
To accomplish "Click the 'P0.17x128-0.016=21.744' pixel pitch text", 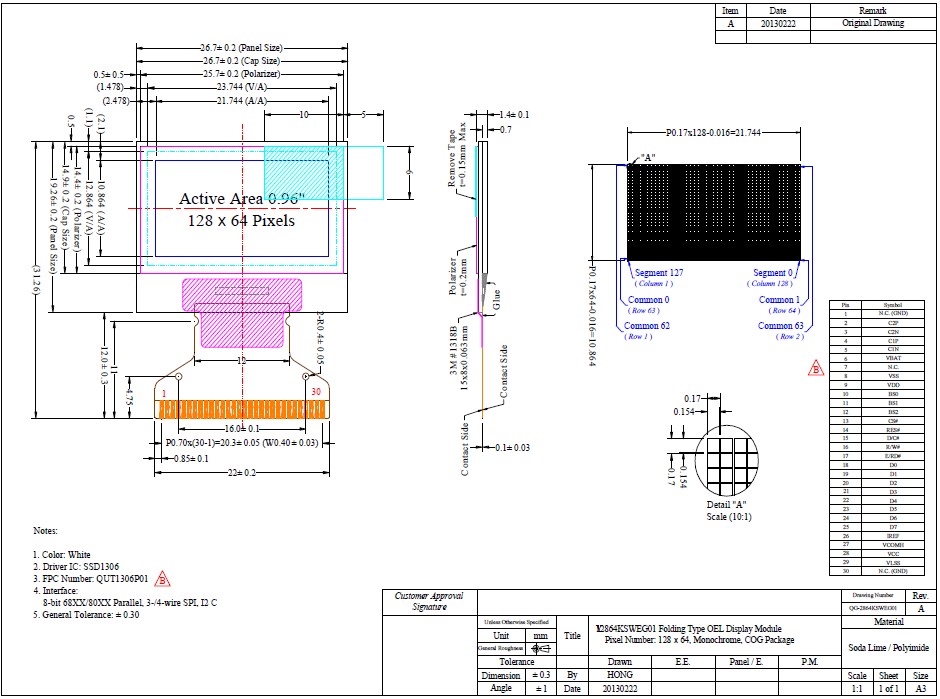I will click(713, 132).
